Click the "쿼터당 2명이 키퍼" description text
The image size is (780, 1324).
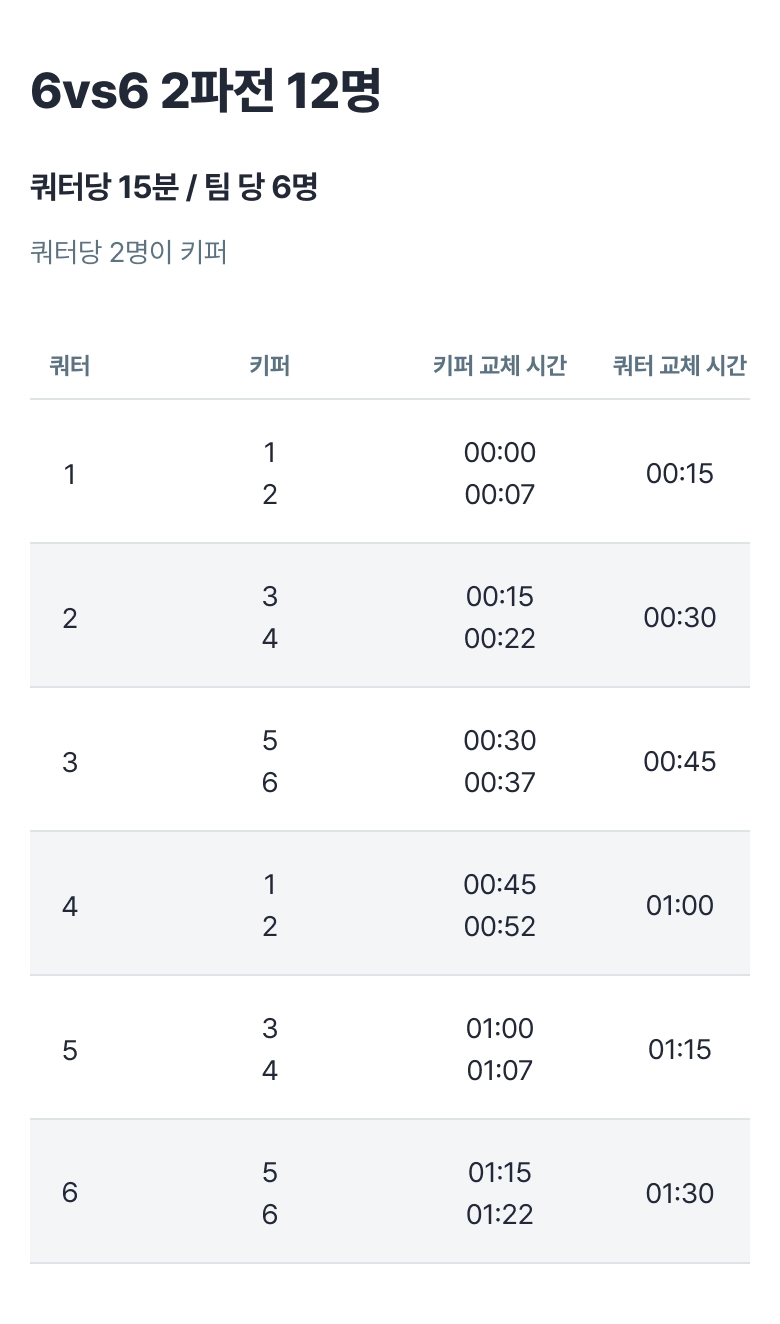point(129,252)
